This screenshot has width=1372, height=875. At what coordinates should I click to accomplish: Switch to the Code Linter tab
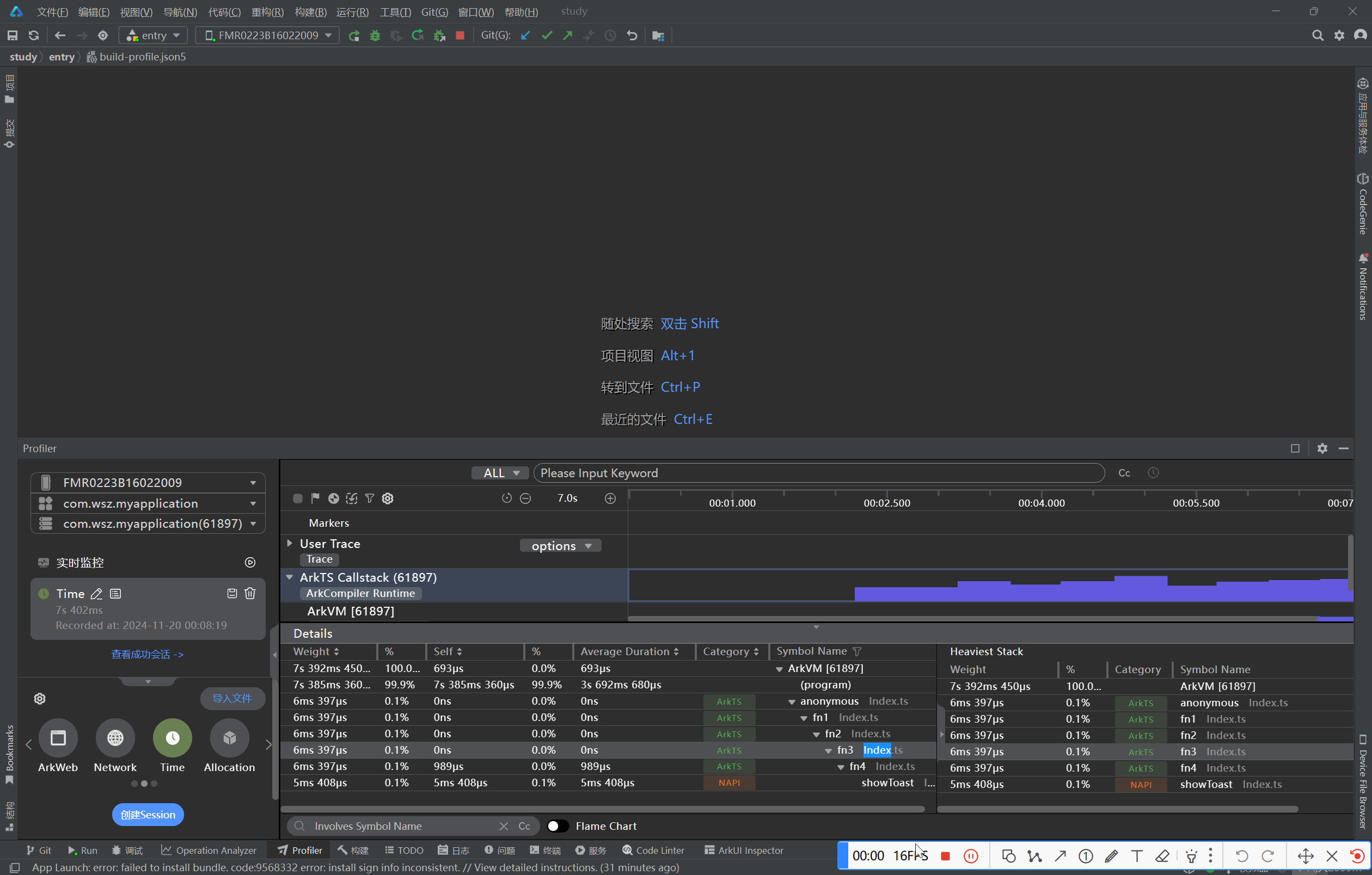pos(653,851)
